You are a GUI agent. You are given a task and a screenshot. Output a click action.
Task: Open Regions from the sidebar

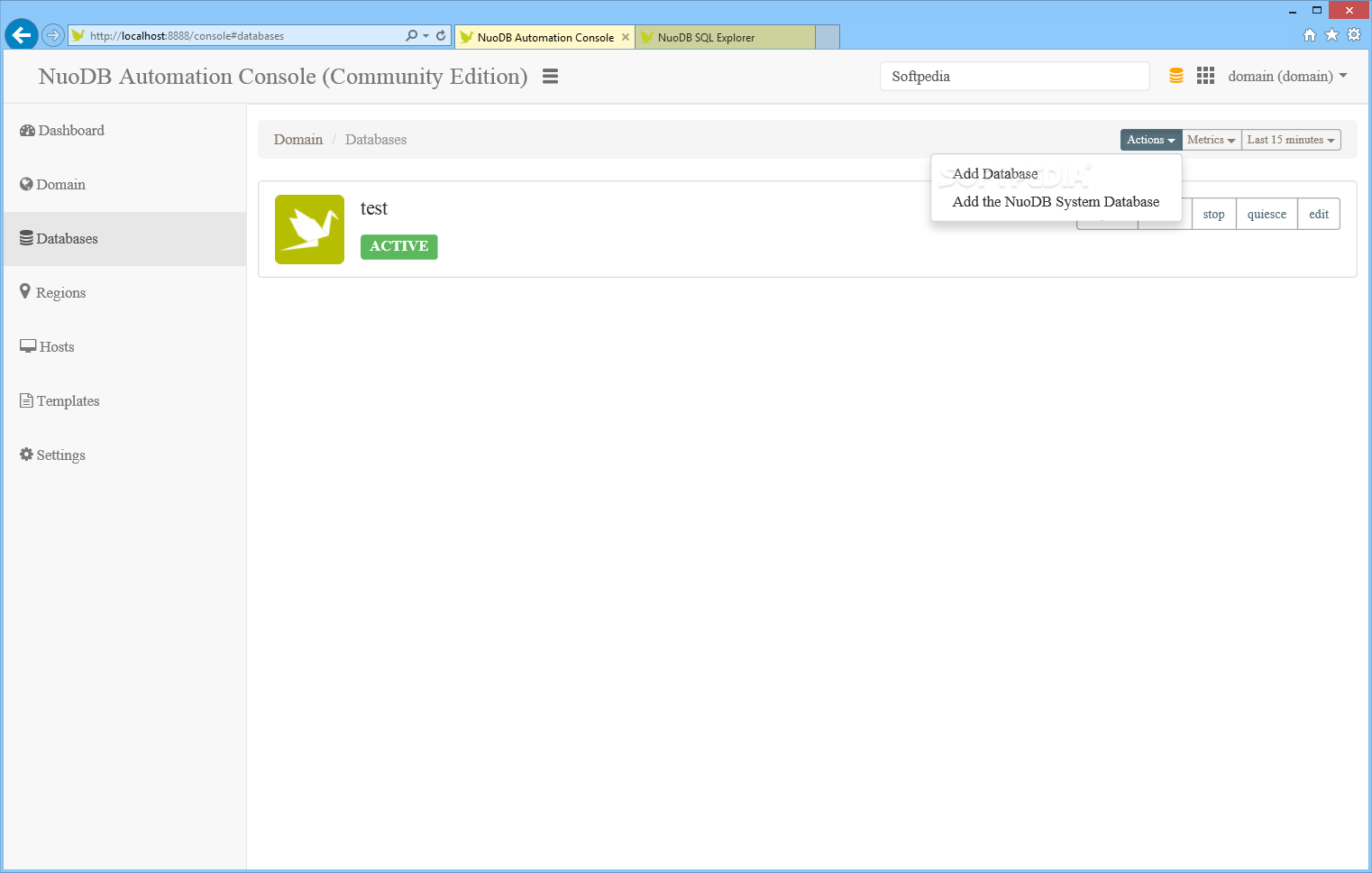(x=53, y=293)
